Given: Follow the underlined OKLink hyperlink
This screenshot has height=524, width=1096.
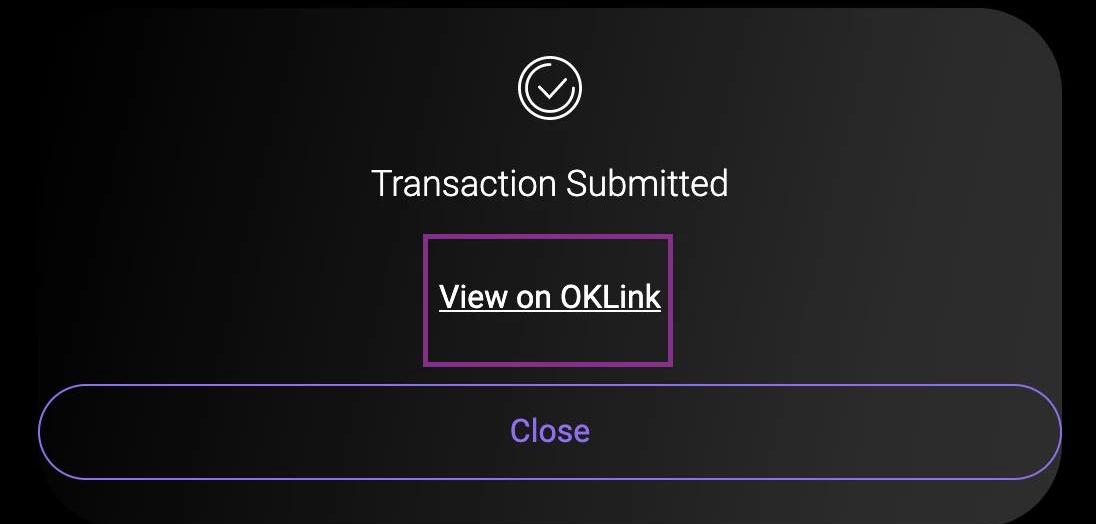Looking at the screenshot, I should coord(549,297).
